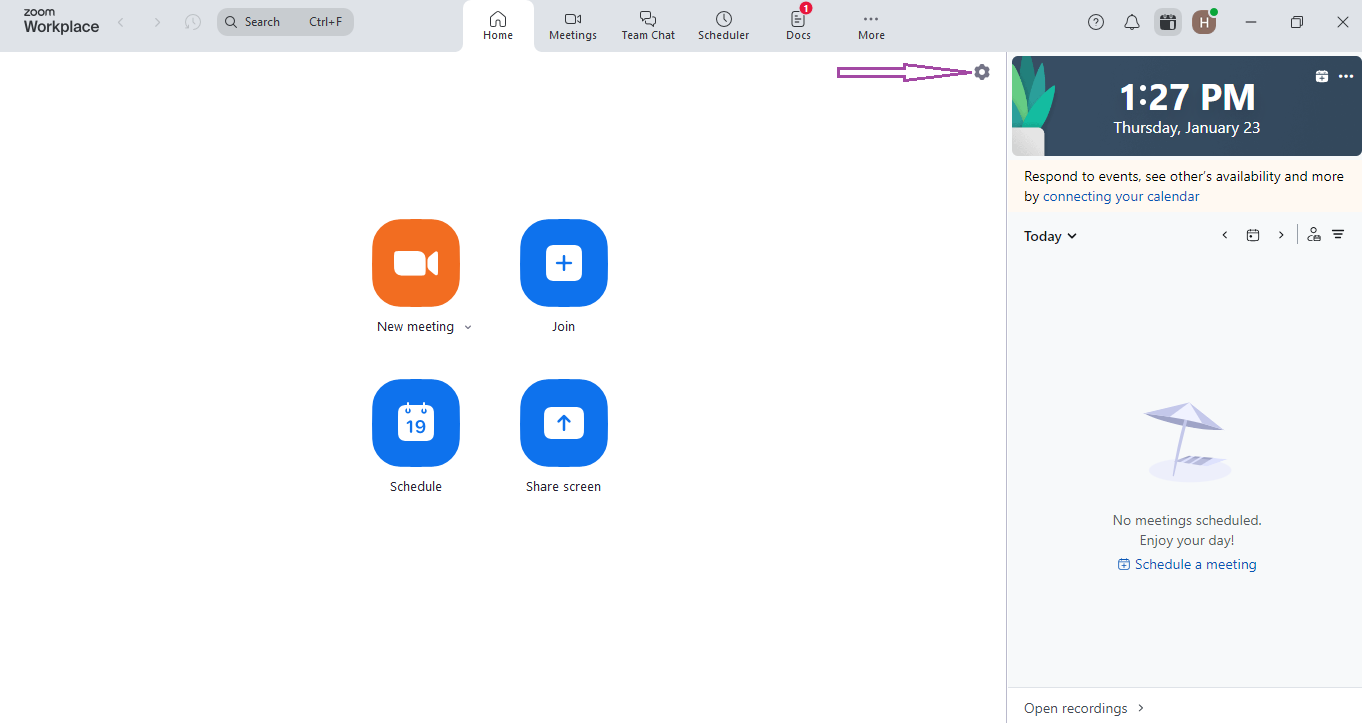
Task: Click the Schedule label text
Action: [x=416, y=487]
